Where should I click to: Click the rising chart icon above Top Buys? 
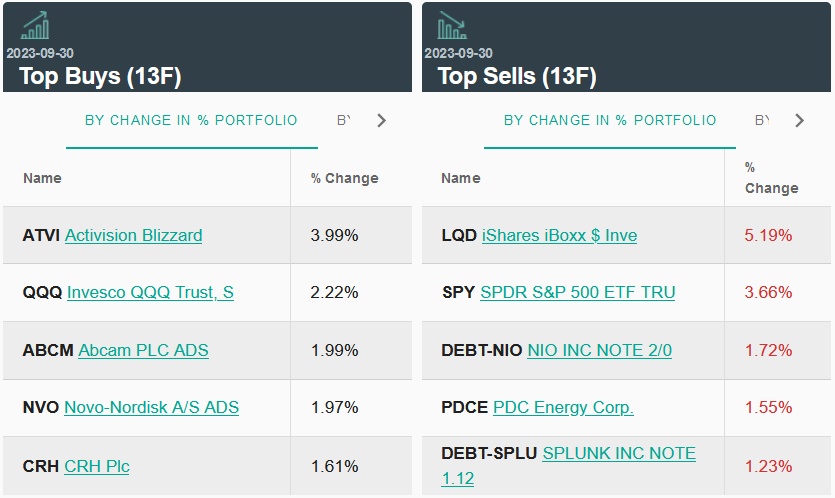(35, 26)
